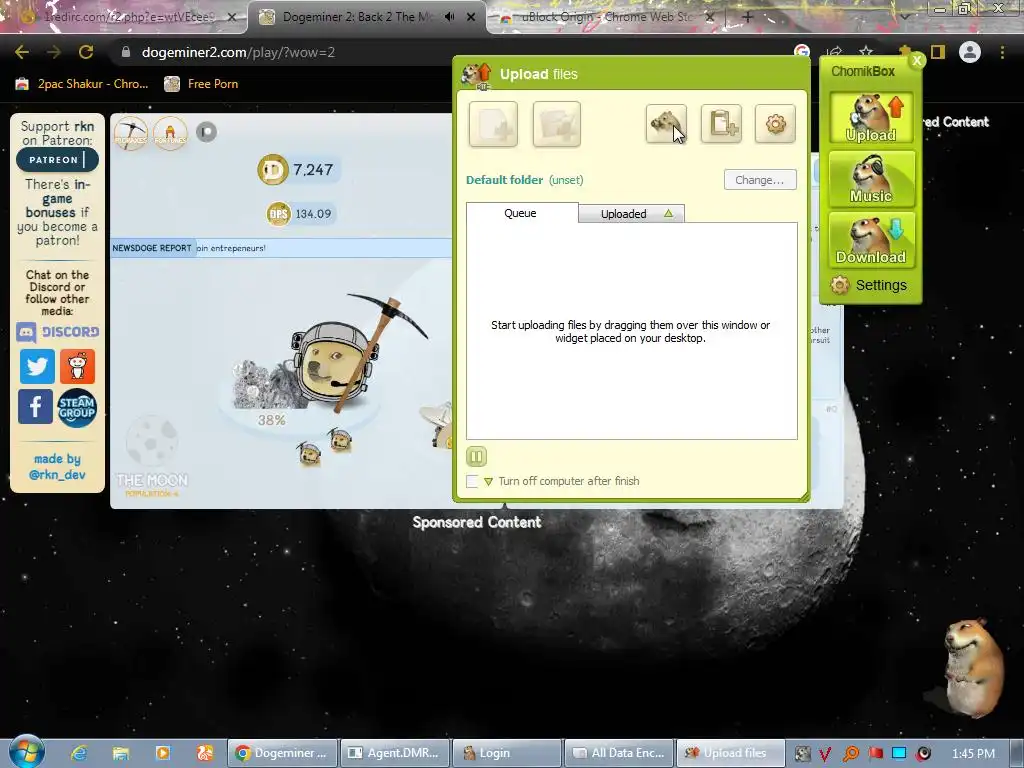
Task: Click the paste from clipboard icon
Action: click(x=721, y=123)
